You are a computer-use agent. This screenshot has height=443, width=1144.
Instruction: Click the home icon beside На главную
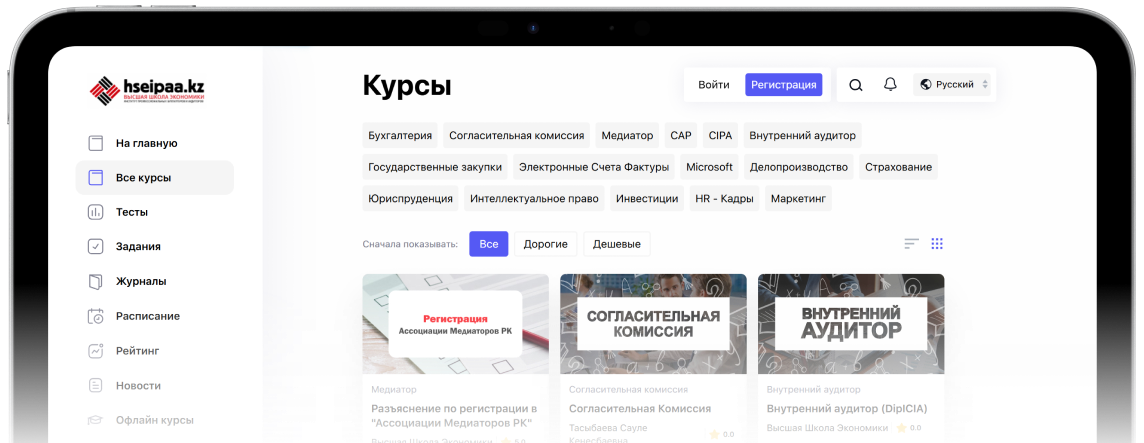coord(96,143)
